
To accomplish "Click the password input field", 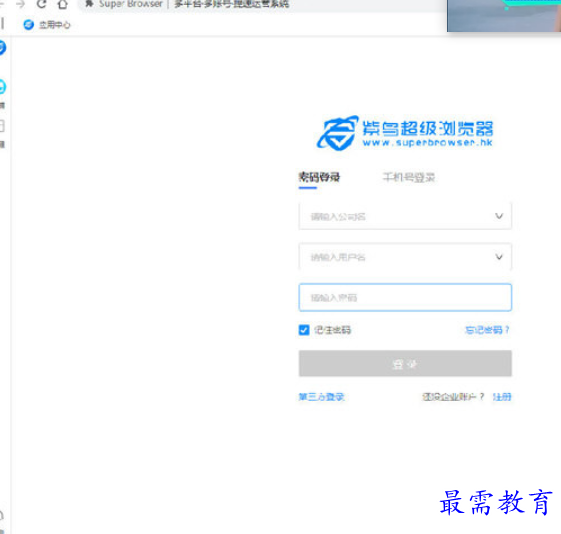I will [405, 298].
